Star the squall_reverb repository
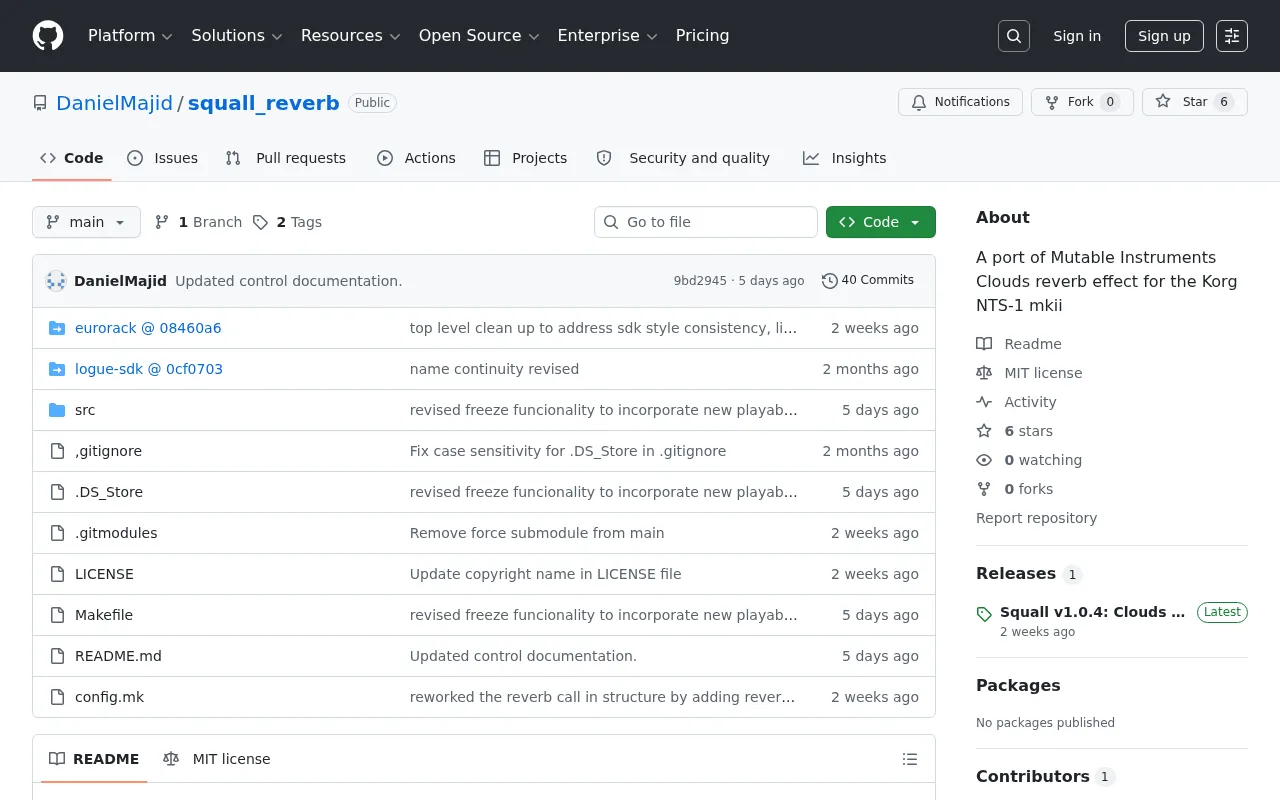This screenshot has width=1280, height=800. [1195, 102]
